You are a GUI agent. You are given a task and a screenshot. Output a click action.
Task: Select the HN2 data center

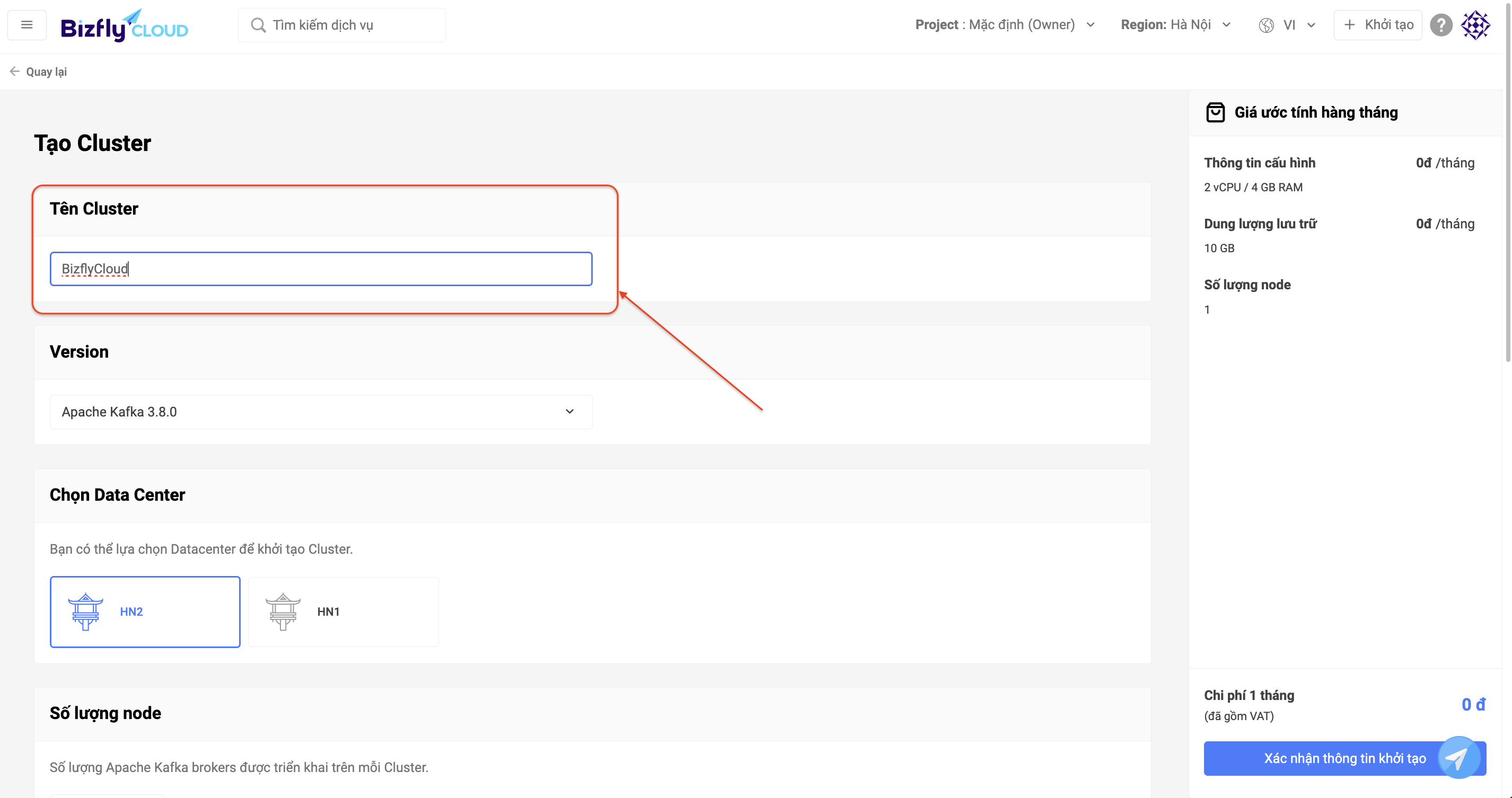click(x=145, y=611)
